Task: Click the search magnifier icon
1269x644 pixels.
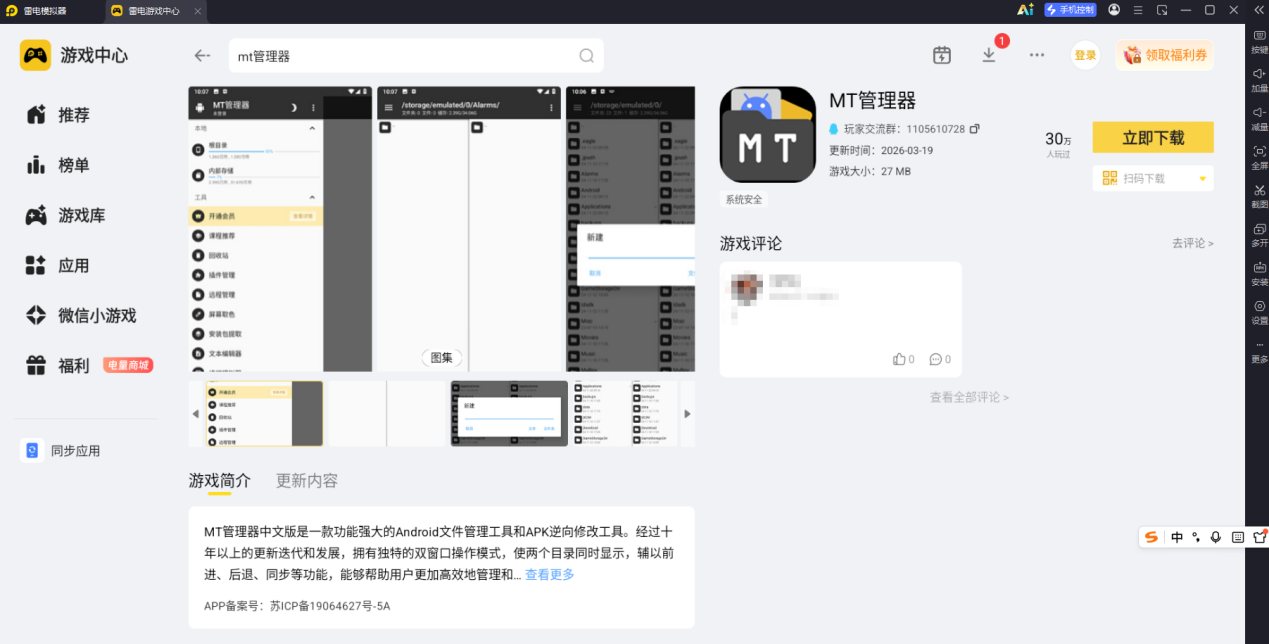Action: point(587,56)
